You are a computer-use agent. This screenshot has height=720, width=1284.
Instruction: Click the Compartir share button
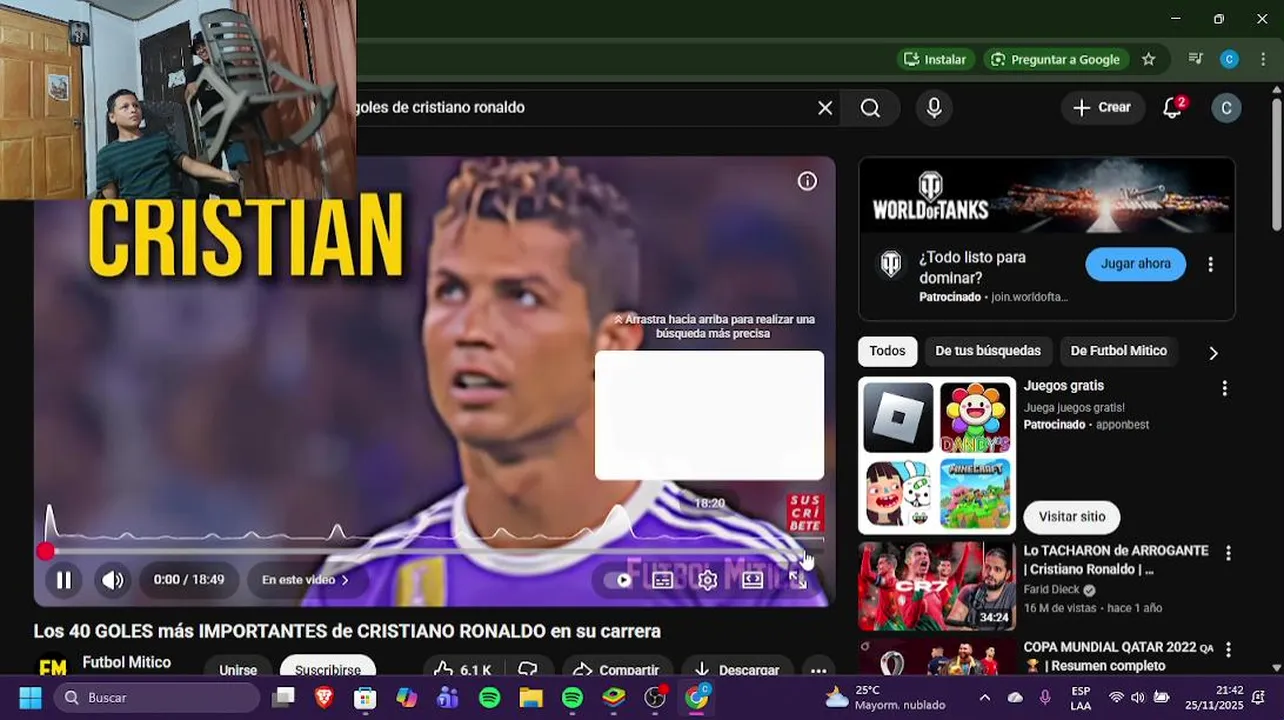click(616, 669)
